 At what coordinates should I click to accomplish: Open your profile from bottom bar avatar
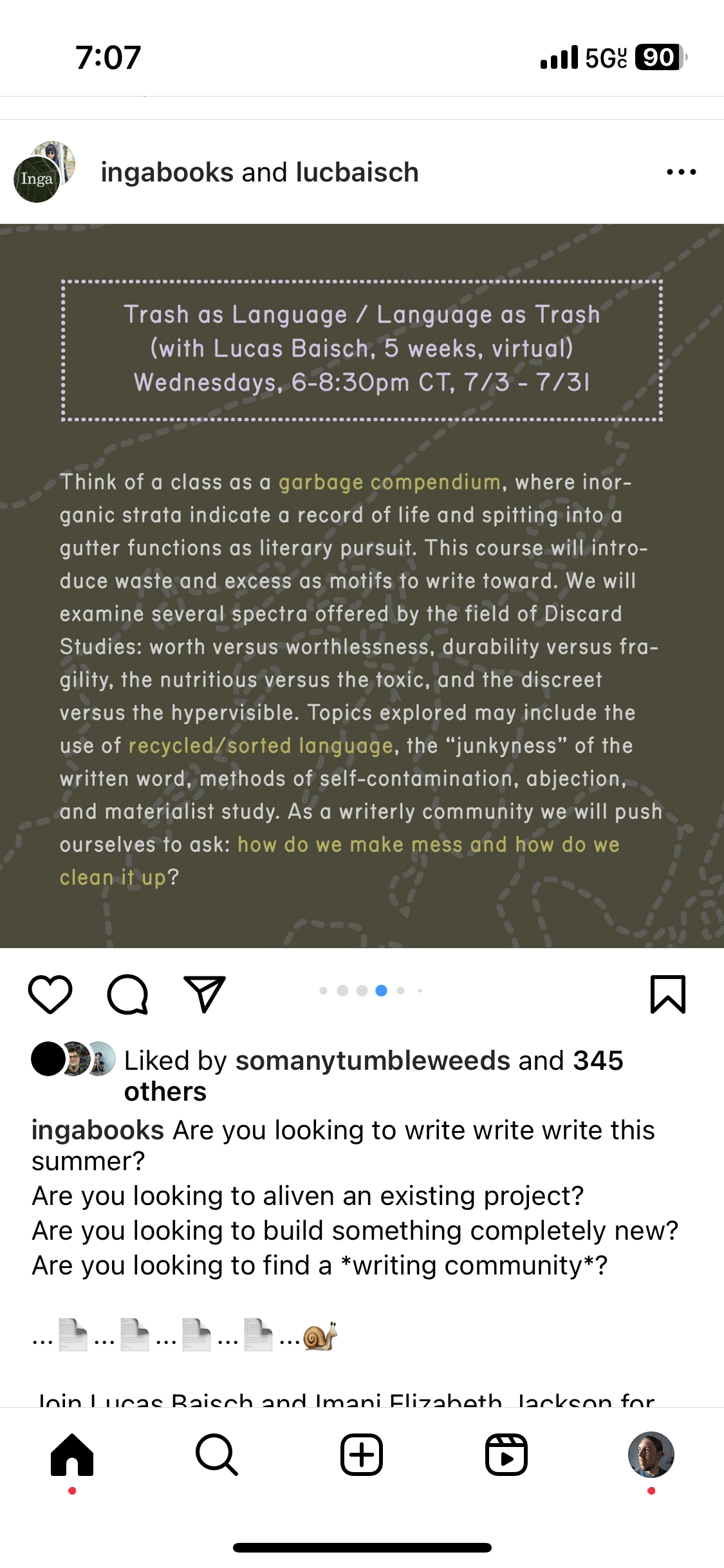pyautogui.click(x=651, y=1455)
